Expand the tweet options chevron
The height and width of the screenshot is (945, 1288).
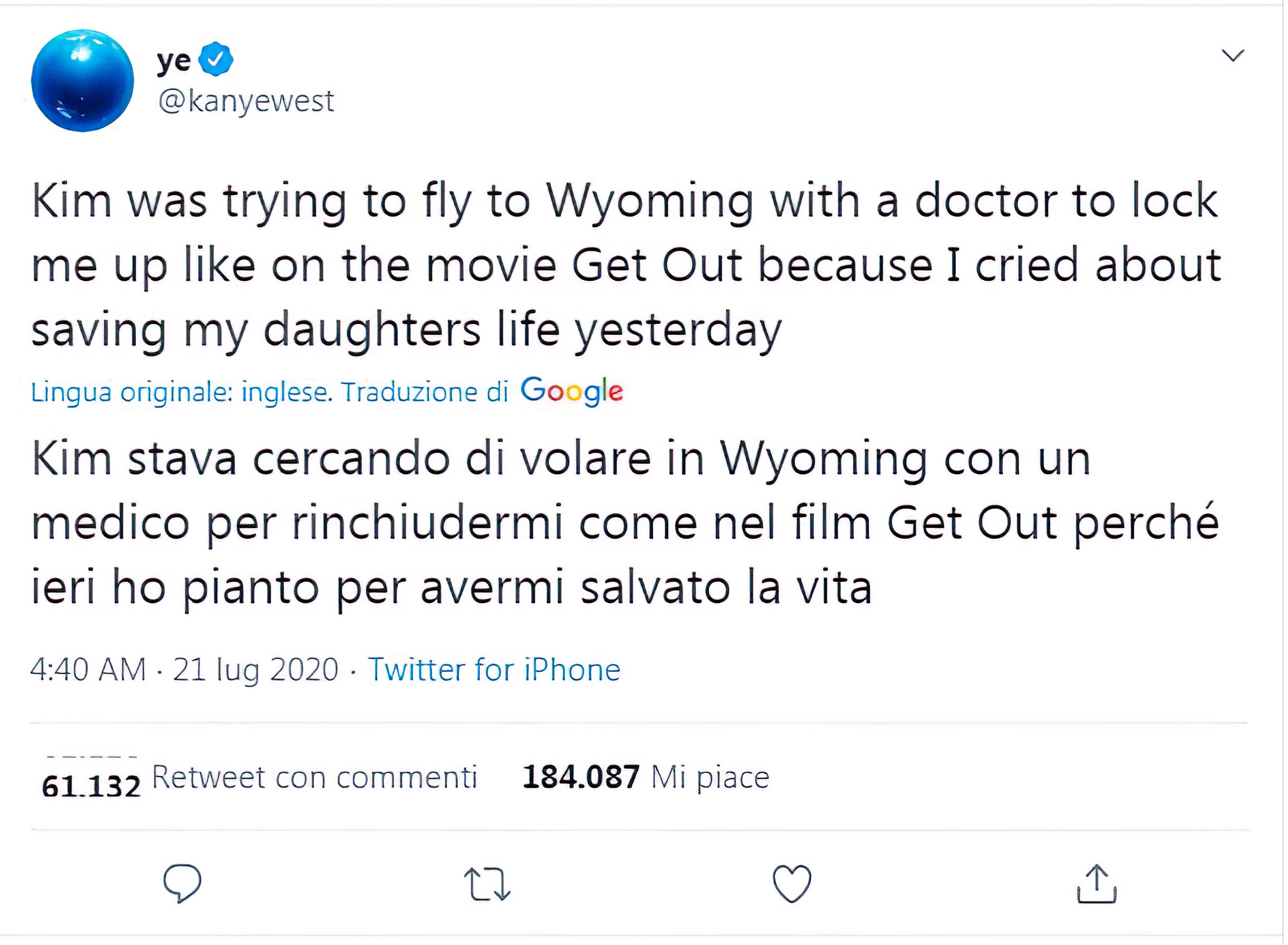(x=1233, y=55)
